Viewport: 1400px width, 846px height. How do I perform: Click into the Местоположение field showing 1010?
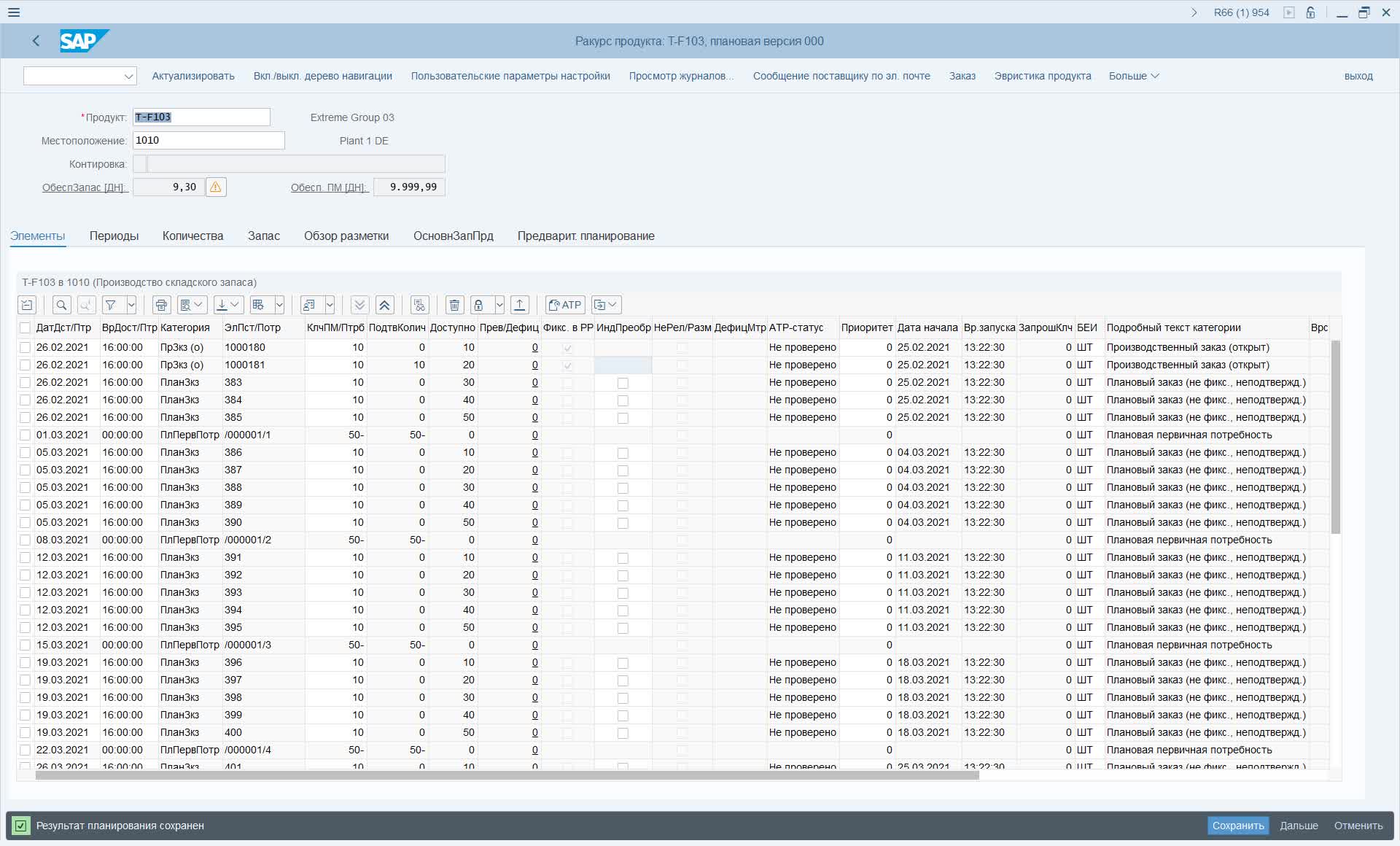(209, 140)
